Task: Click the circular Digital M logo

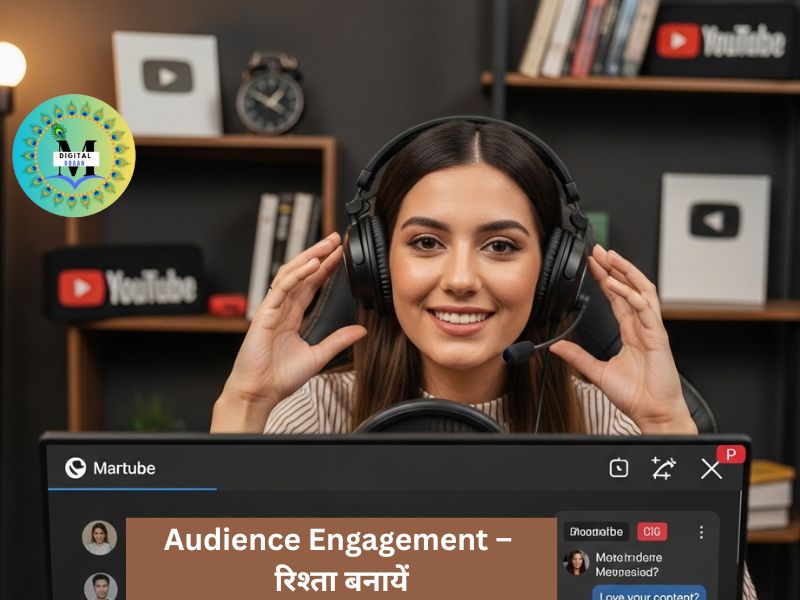Action: (x=74, y=156)
